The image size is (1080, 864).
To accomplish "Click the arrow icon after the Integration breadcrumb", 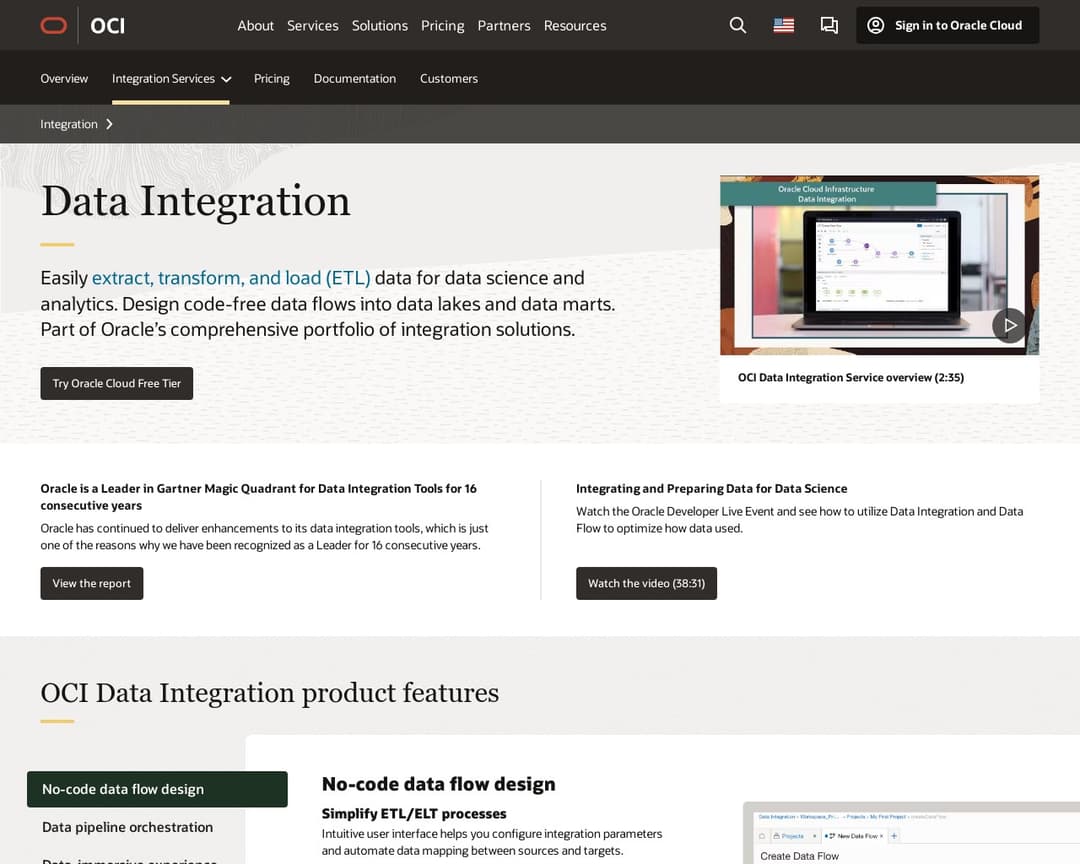I will pos(110,124).
